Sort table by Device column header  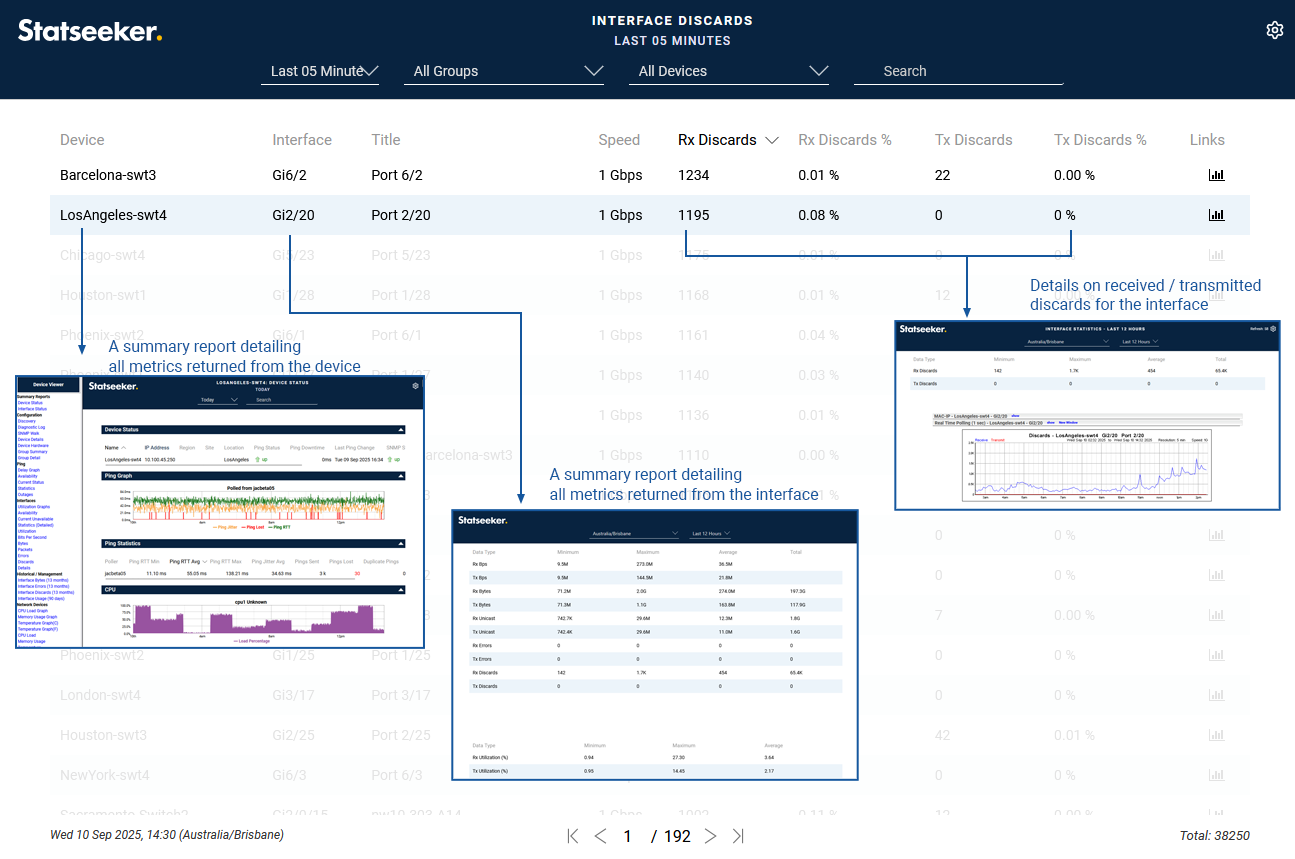pos(82,140)
